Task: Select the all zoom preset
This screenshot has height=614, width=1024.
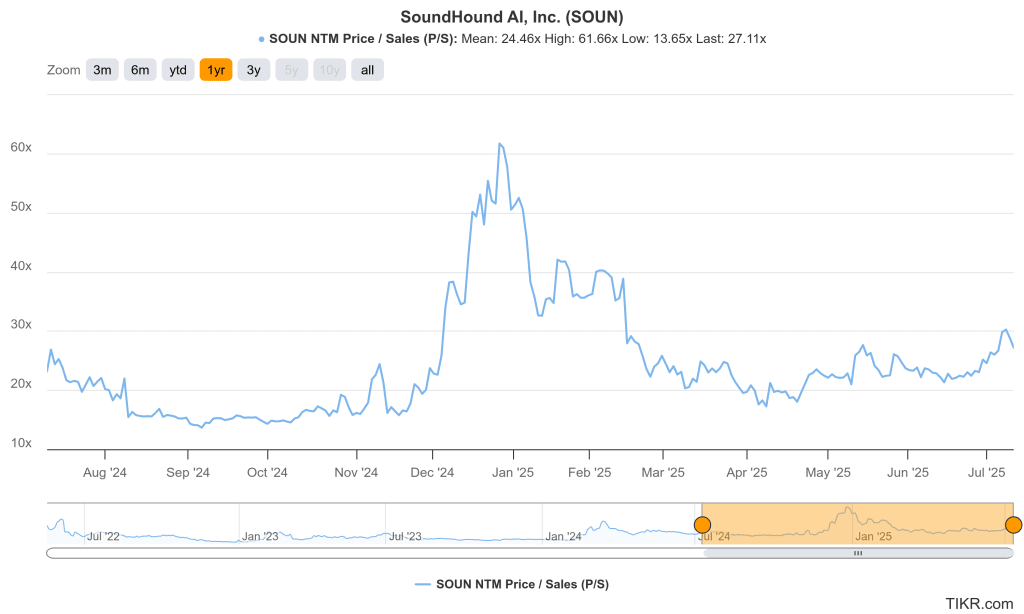Action: click(367, 69)
